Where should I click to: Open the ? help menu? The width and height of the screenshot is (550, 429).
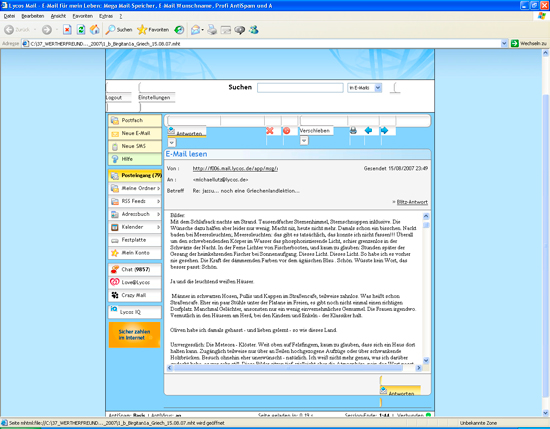point(121,16)
